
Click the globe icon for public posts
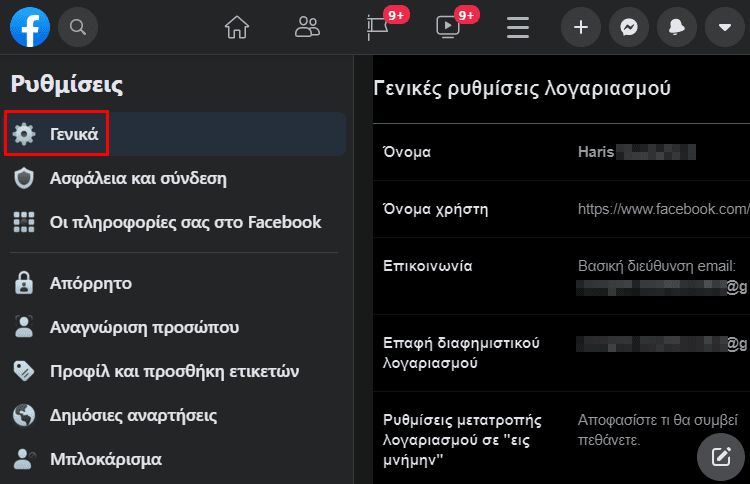[24, 415]
